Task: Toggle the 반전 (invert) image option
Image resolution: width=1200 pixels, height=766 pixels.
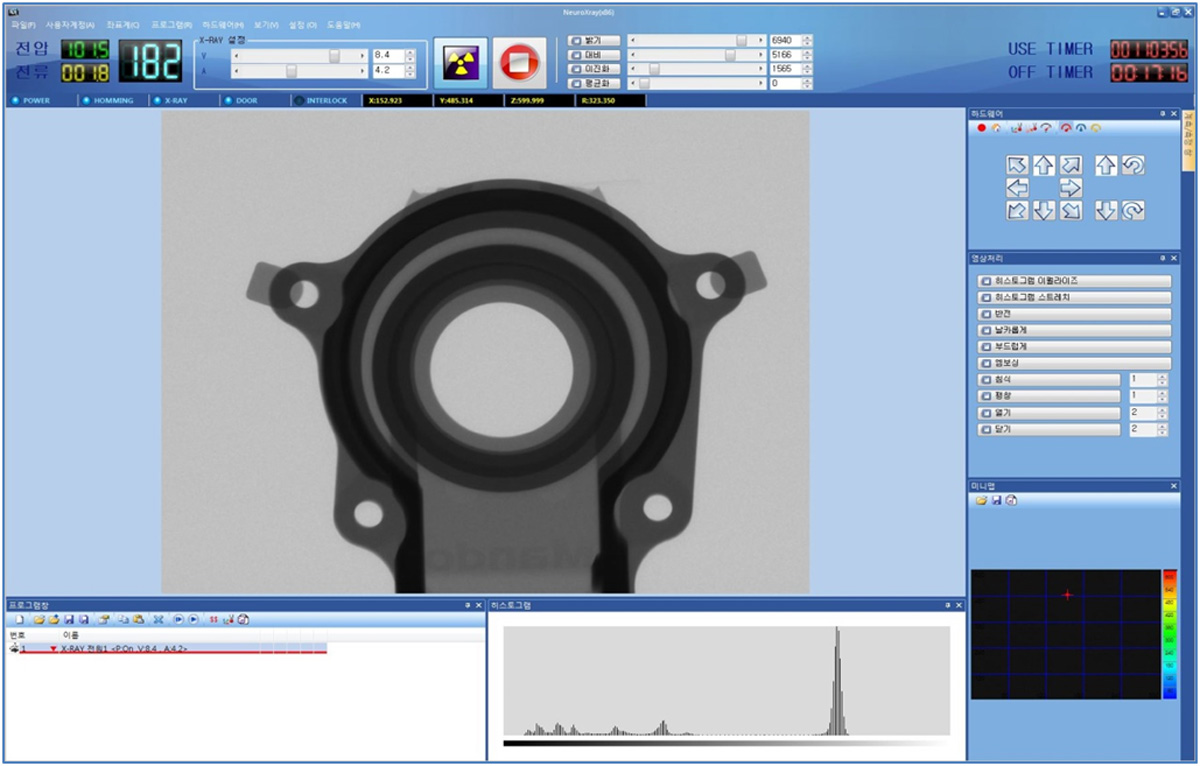Action: pos(1074,314)
